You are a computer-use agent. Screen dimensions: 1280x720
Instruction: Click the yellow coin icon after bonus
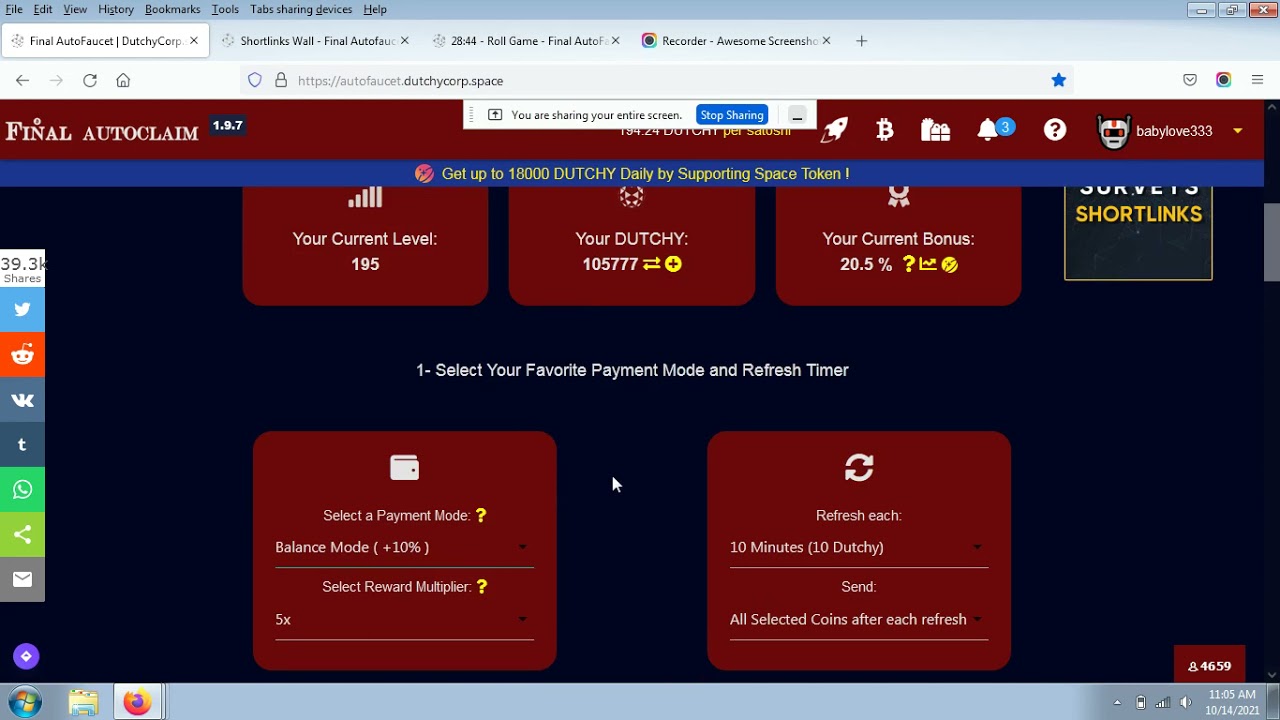pyautogui.click(x=949, y=264)
